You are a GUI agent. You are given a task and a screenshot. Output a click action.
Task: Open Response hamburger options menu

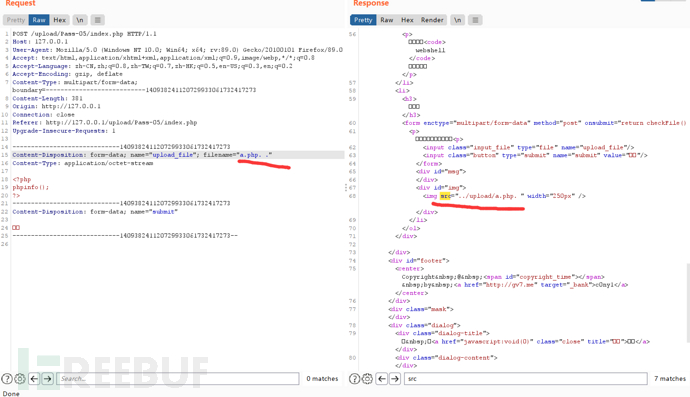point(475,20)
